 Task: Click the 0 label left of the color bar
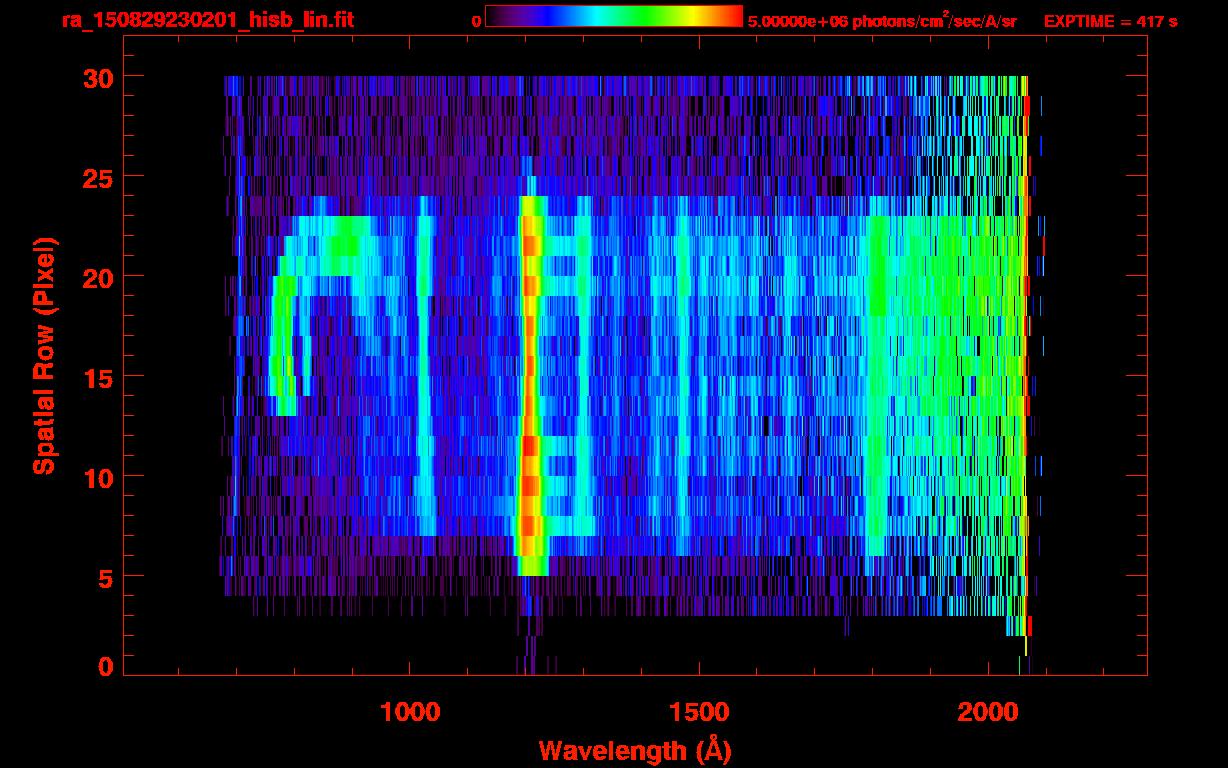pyautogui.click(x=477, y=21)
